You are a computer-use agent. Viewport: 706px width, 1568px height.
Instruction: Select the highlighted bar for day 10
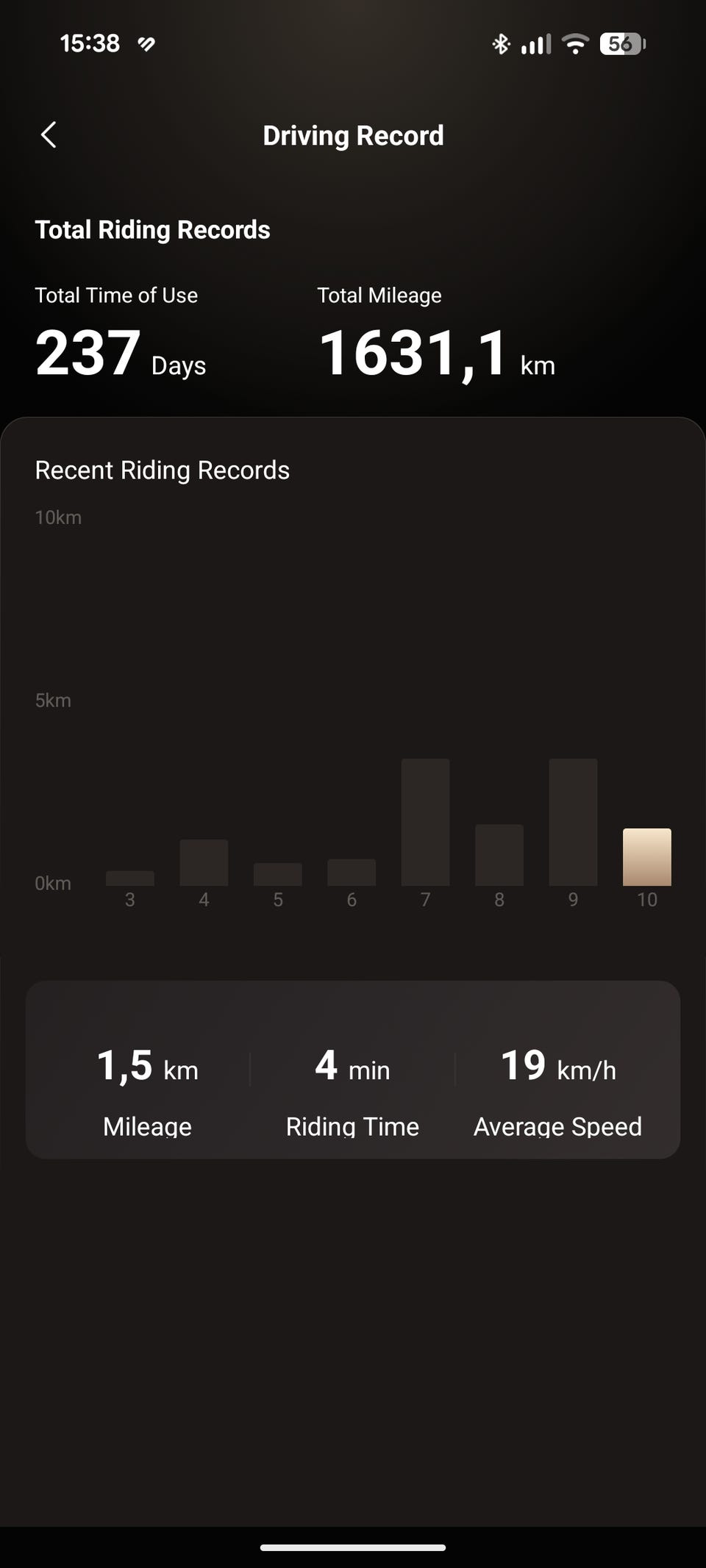click(646, 857)
